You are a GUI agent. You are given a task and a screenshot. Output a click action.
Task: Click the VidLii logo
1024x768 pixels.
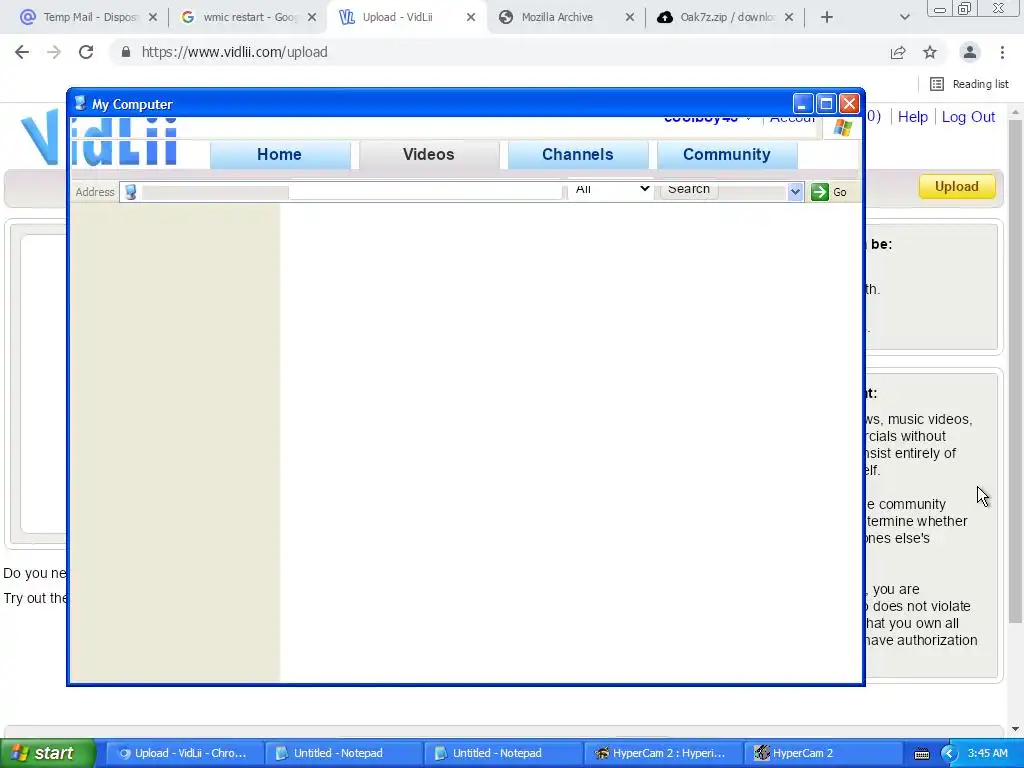pyautogui.click(x=98, y=140)
